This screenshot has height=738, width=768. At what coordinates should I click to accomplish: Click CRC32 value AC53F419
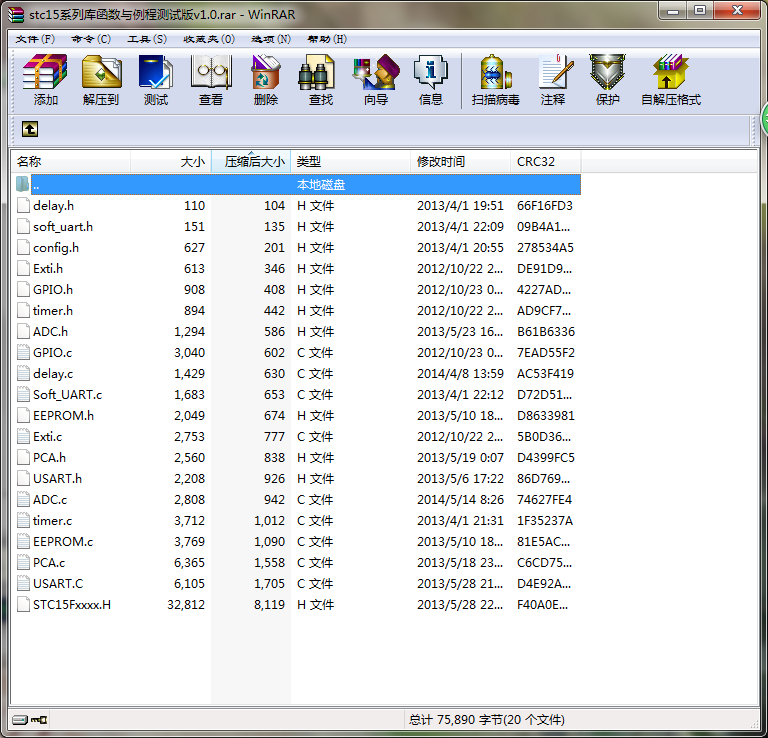point(545,374)
